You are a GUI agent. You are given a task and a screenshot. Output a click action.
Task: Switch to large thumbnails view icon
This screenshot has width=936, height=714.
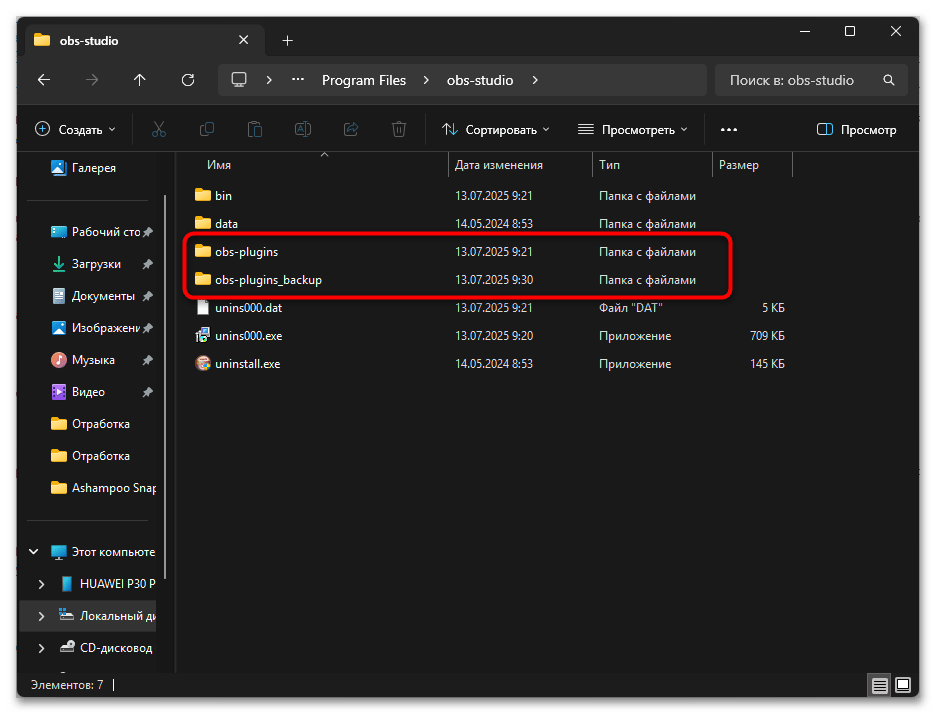[903, 686]
